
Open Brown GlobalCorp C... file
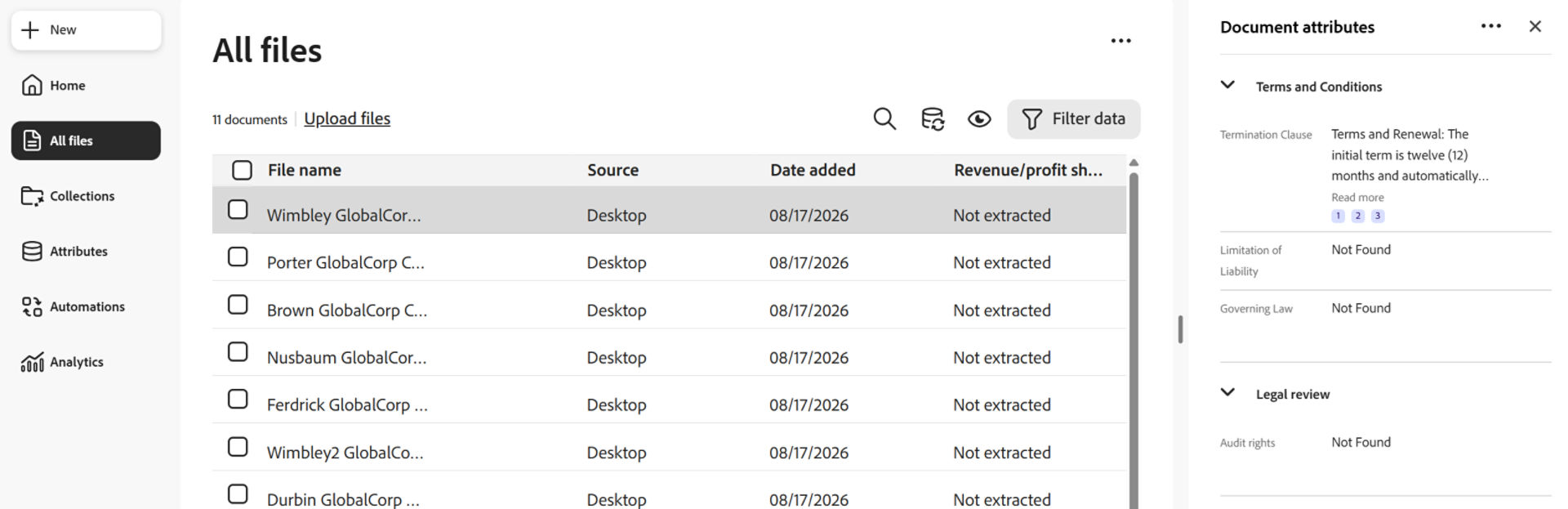click(347, 310)
